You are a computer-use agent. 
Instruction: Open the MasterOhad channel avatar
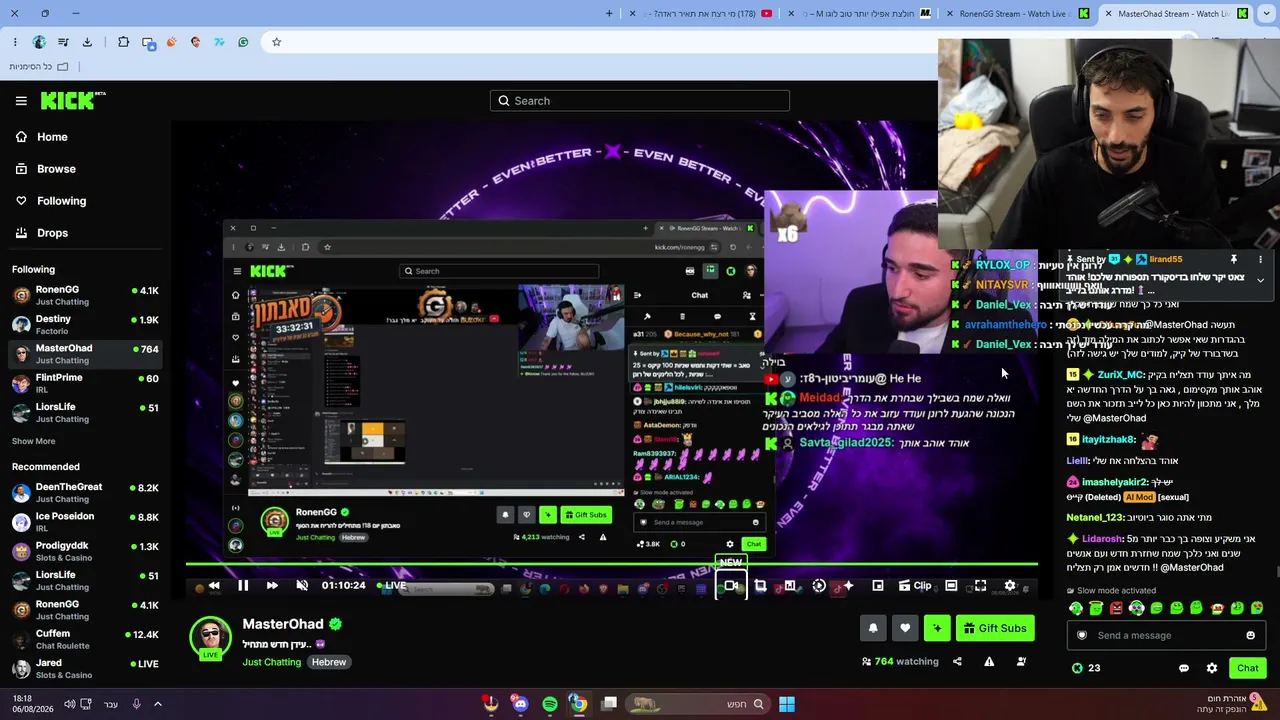tap(210, 638)
